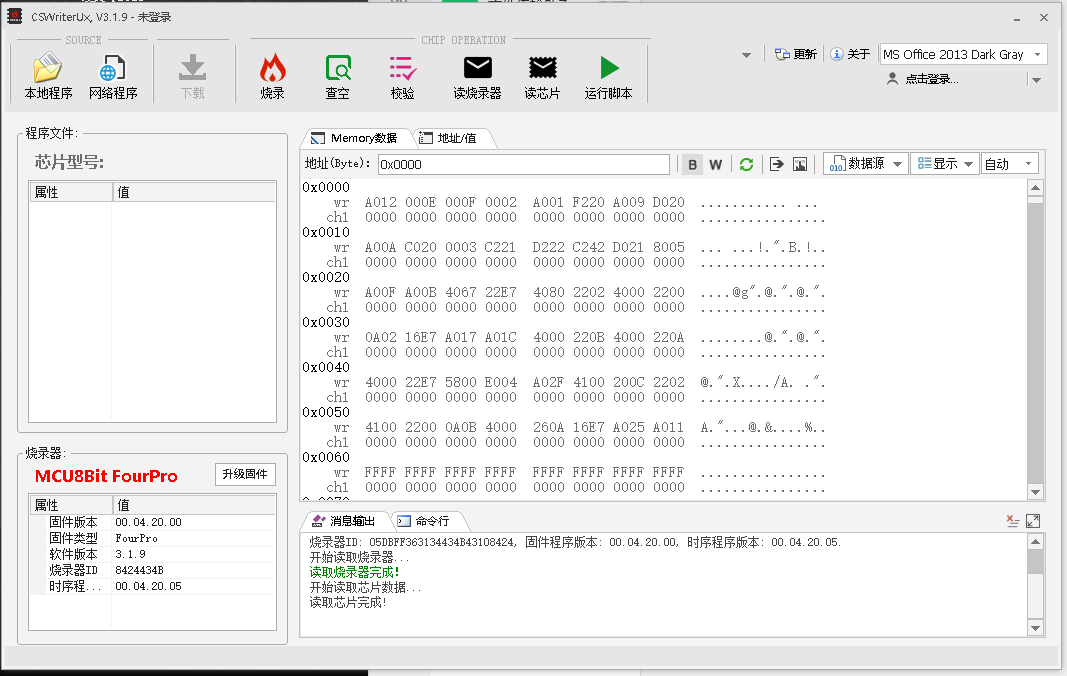This screenshot has width=1067, height=676.
Task: Refresh memory data with the green arrows icon
Action: [746, 164]
